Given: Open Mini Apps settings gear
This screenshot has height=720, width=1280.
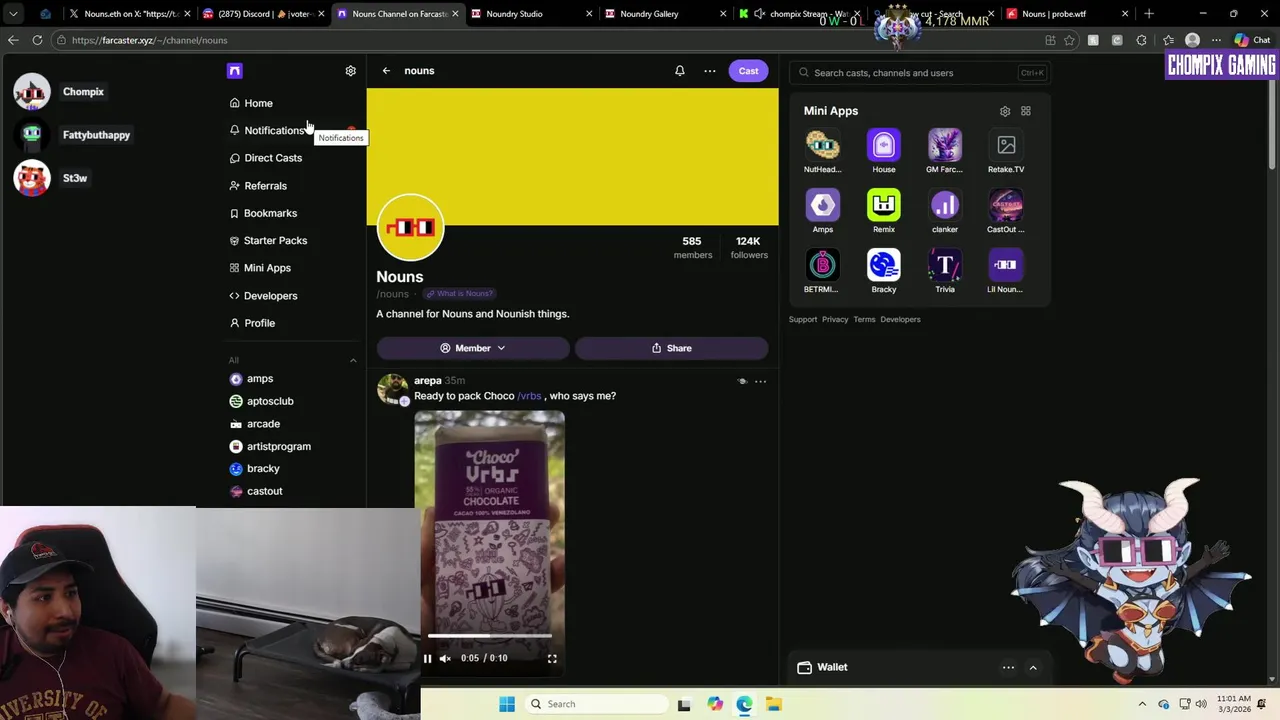Looking at the screenshot, I should point(1005,111).
